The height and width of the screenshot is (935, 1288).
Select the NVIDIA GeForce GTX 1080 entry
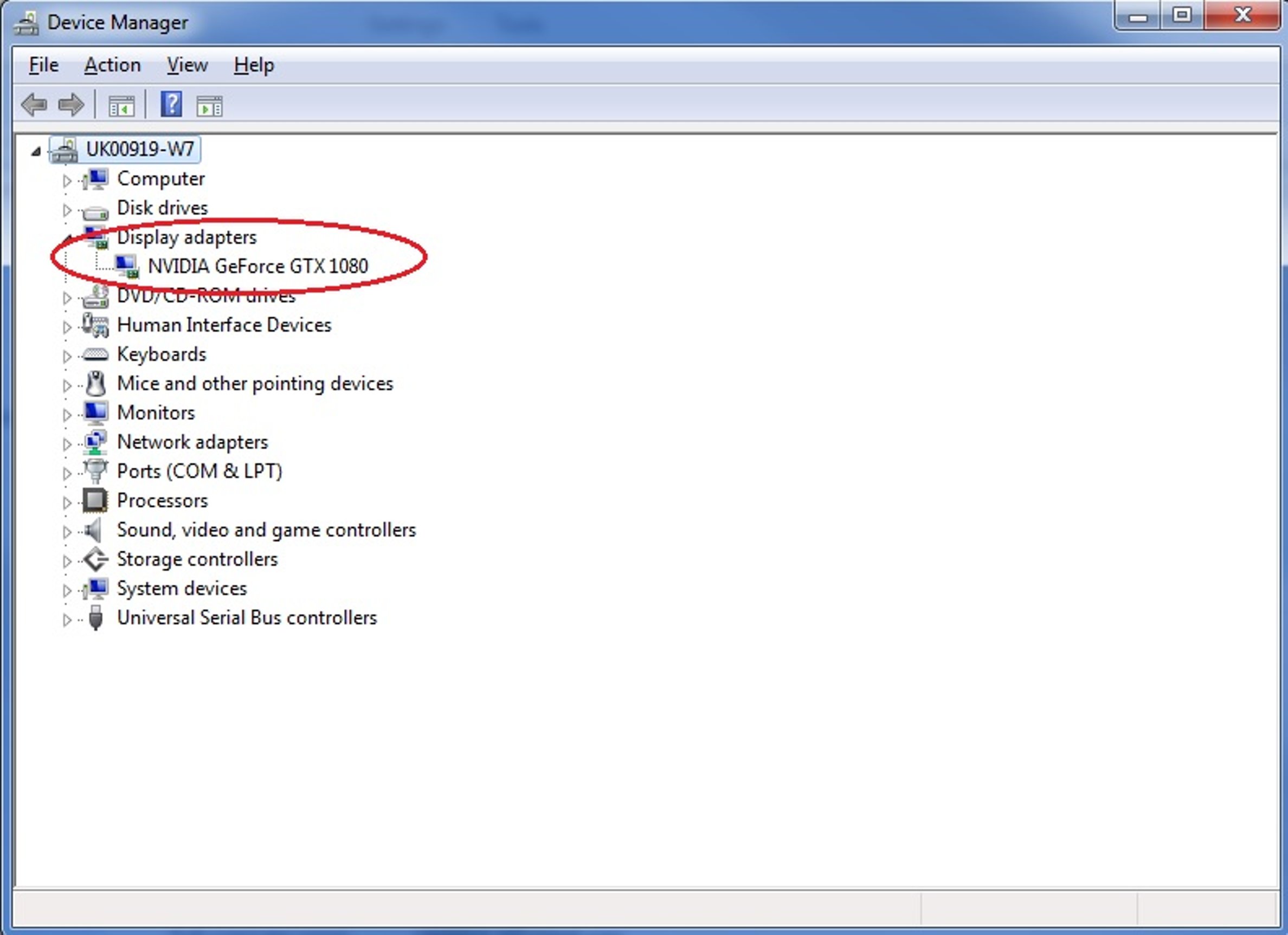pos(257,266)
